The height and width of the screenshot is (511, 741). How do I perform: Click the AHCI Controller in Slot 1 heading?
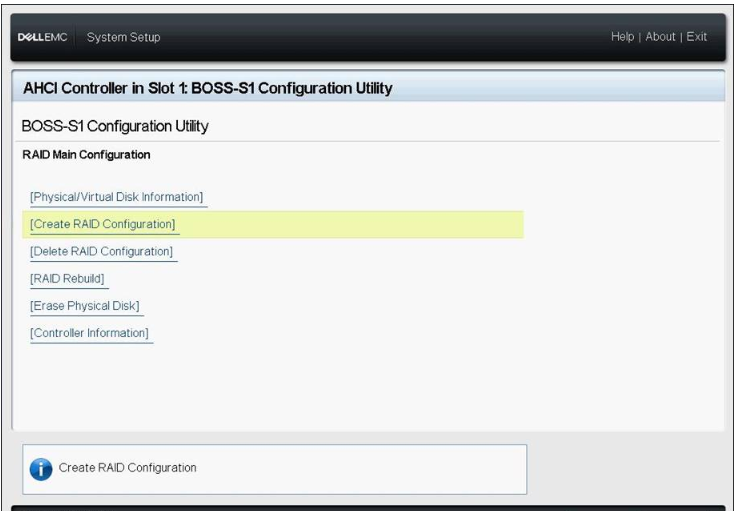click(207, 88)
